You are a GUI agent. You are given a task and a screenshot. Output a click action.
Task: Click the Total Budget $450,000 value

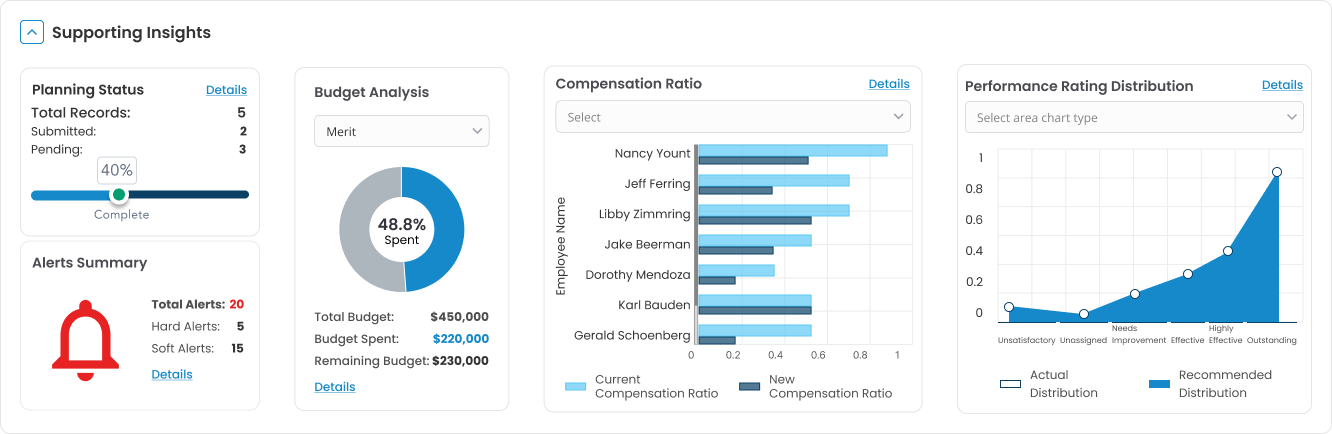[459, 317]
